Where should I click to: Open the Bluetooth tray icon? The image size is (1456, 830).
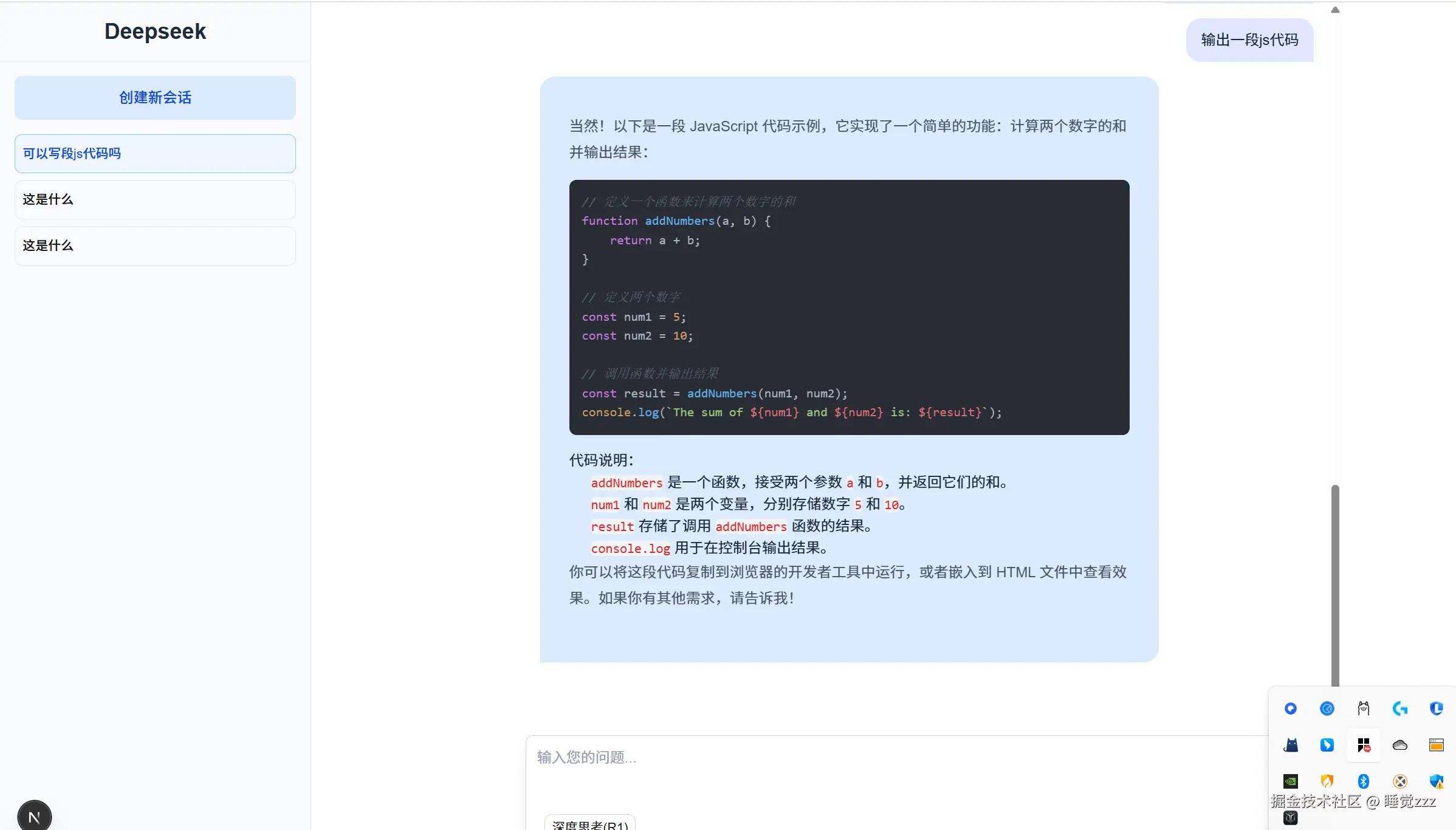point(1363,781)
